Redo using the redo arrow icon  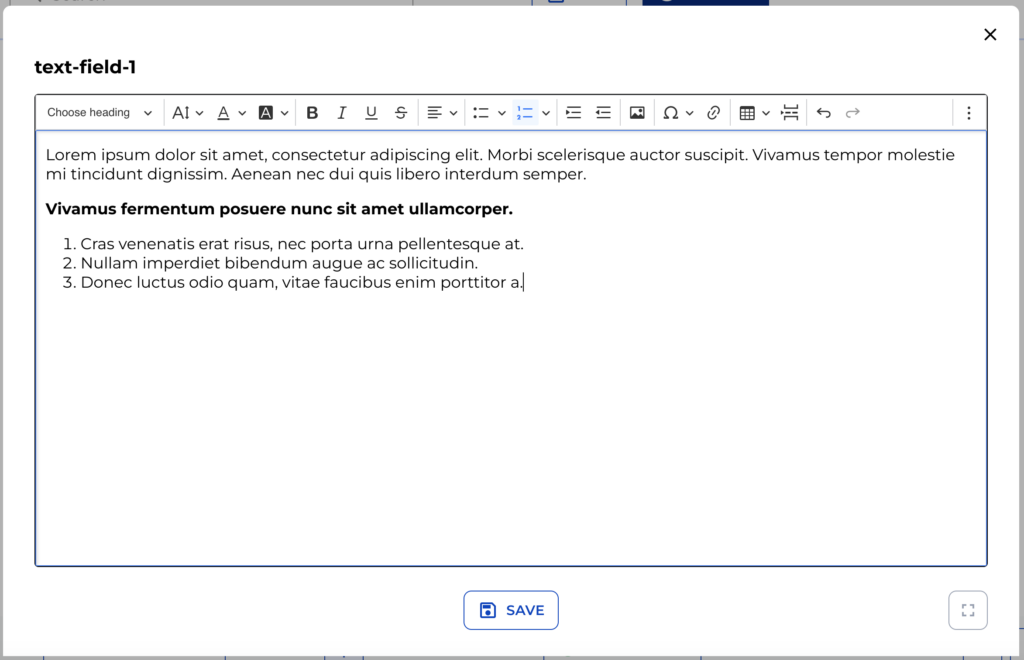[853, 112]
